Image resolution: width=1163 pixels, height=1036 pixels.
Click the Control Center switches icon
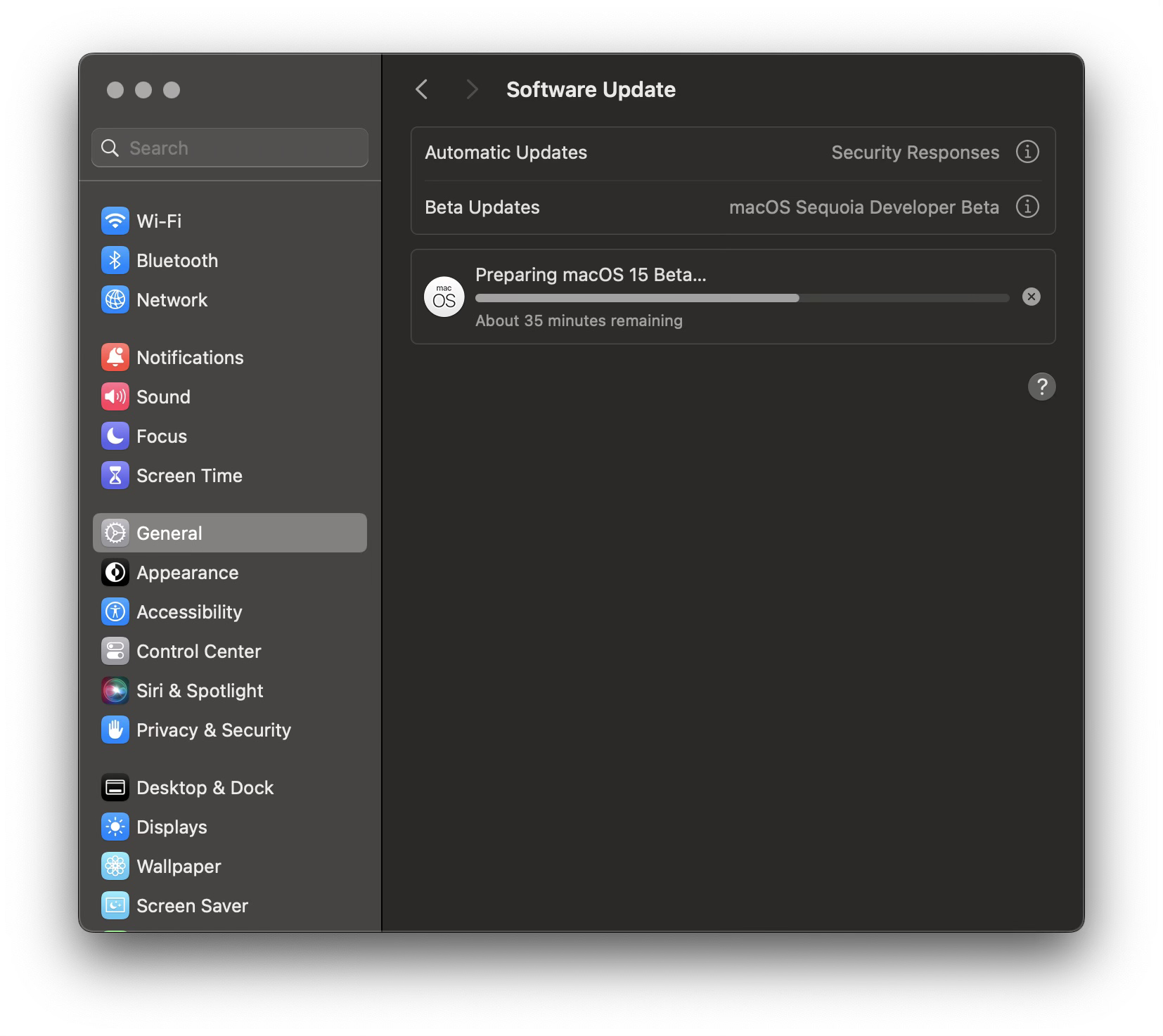[x=115, y=651]
